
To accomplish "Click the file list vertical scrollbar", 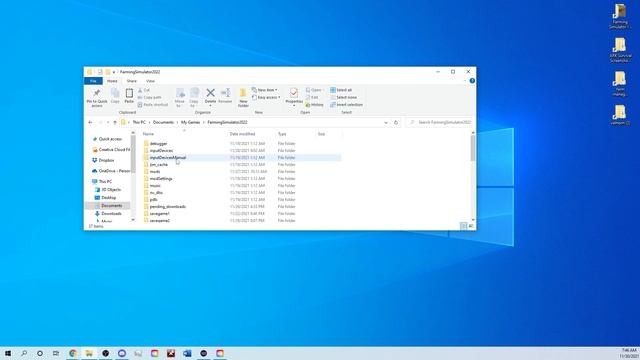I will pos(473,148).
